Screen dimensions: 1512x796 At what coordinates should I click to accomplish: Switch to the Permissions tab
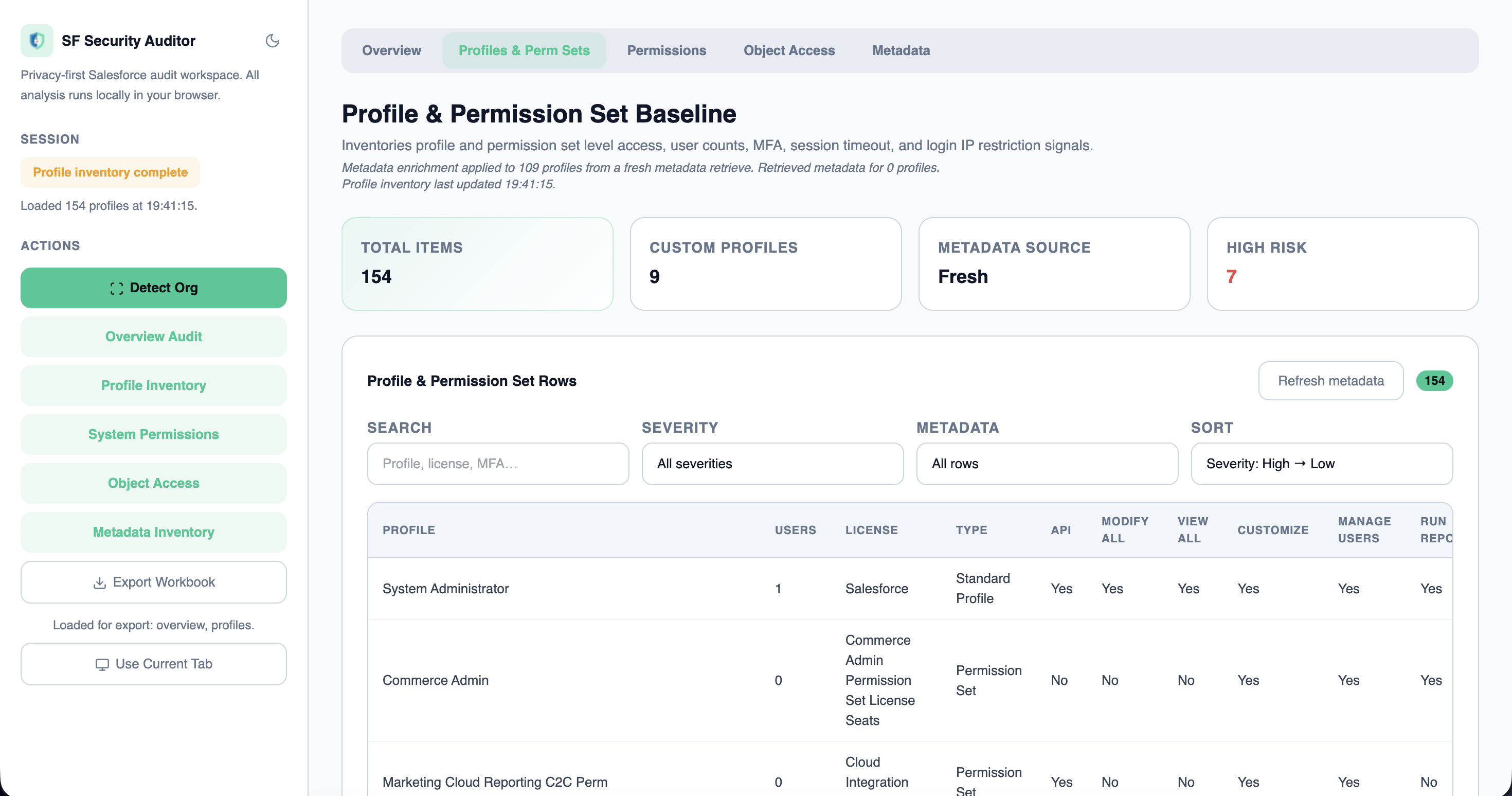coord(666,50)
